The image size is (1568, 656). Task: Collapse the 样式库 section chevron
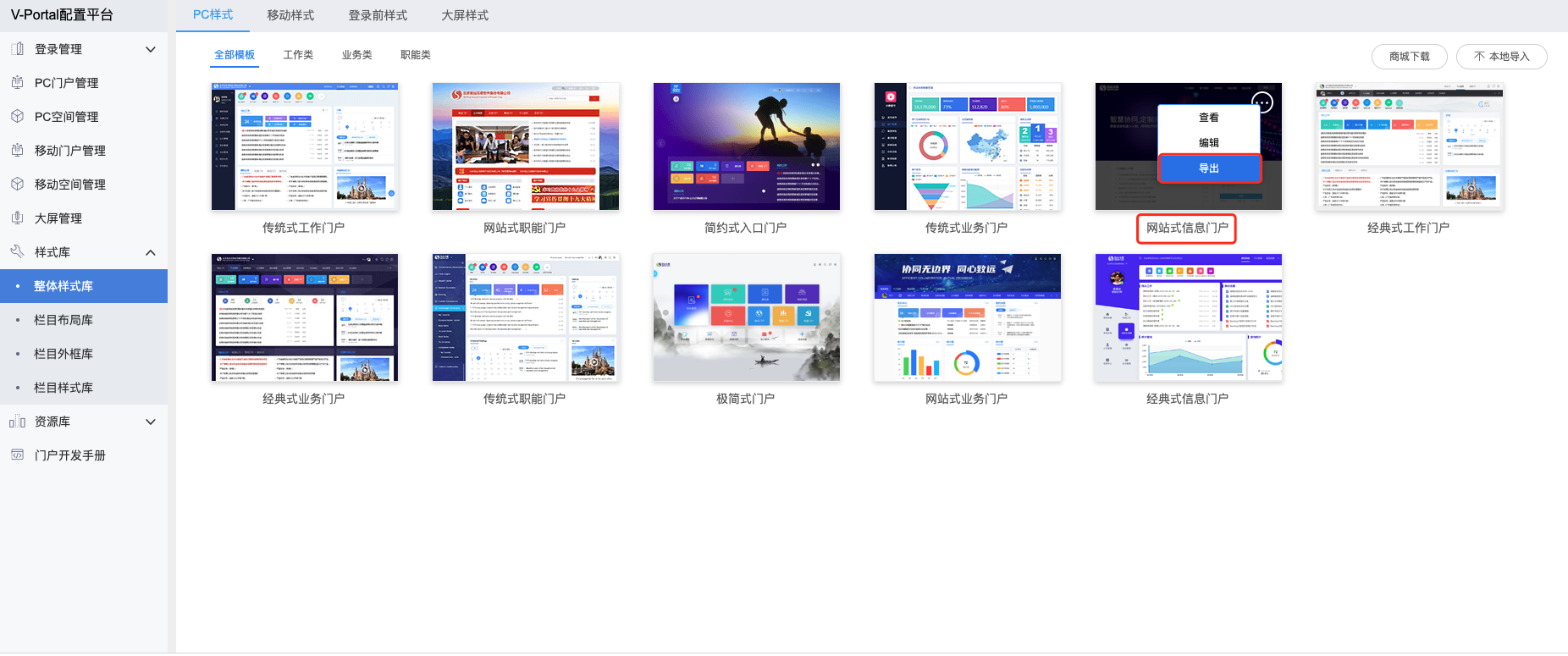tap(151, 252)
